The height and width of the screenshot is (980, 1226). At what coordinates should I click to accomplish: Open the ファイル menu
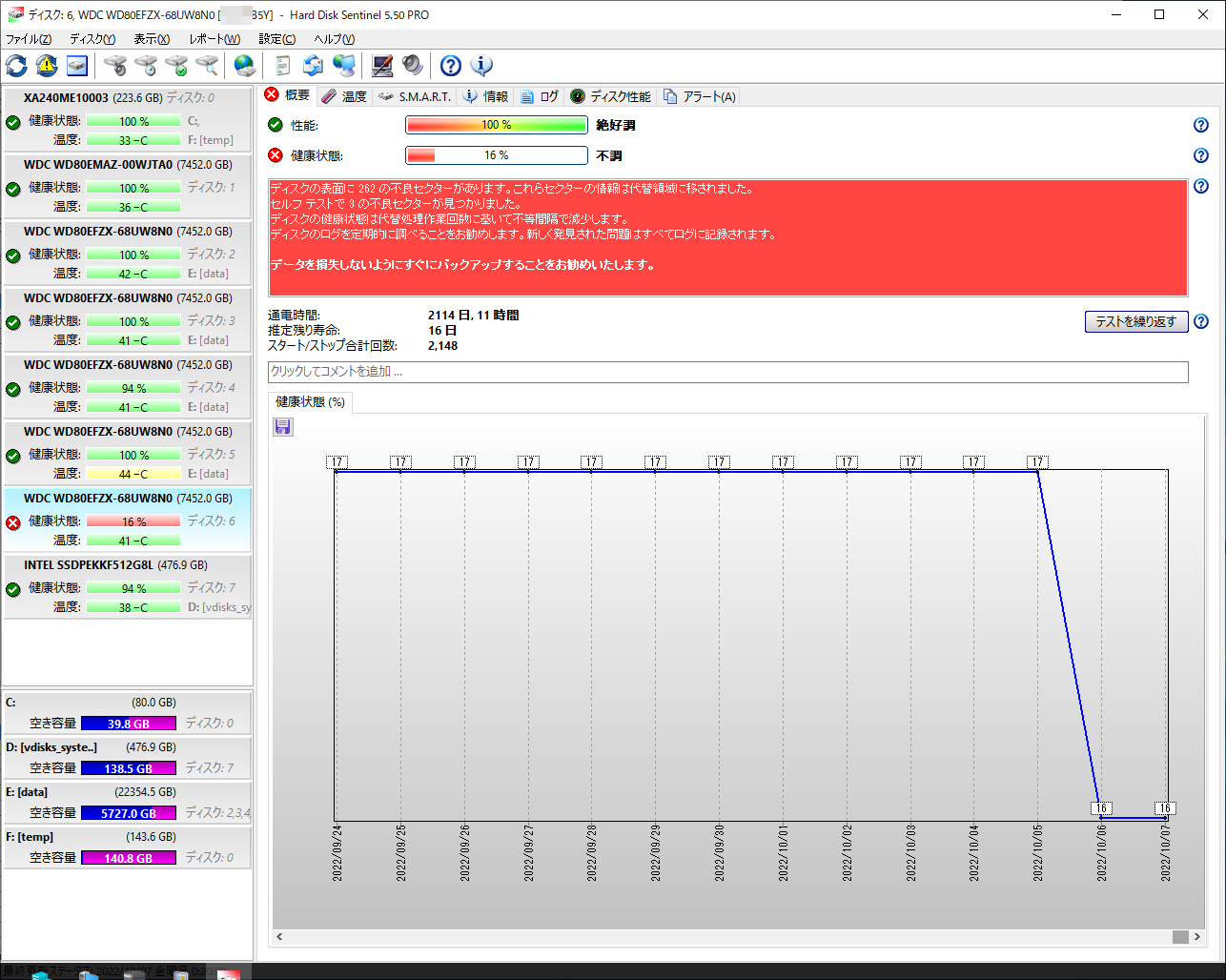(29, 39)
